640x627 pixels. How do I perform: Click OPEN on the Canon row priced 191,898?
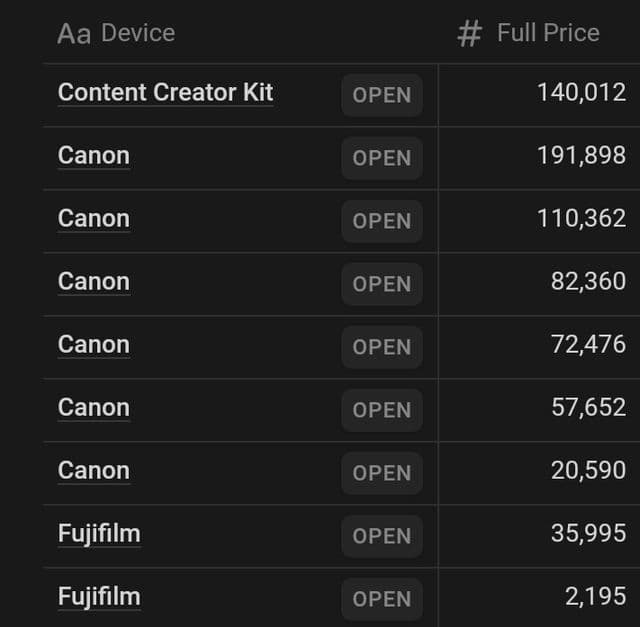(382, 158)
